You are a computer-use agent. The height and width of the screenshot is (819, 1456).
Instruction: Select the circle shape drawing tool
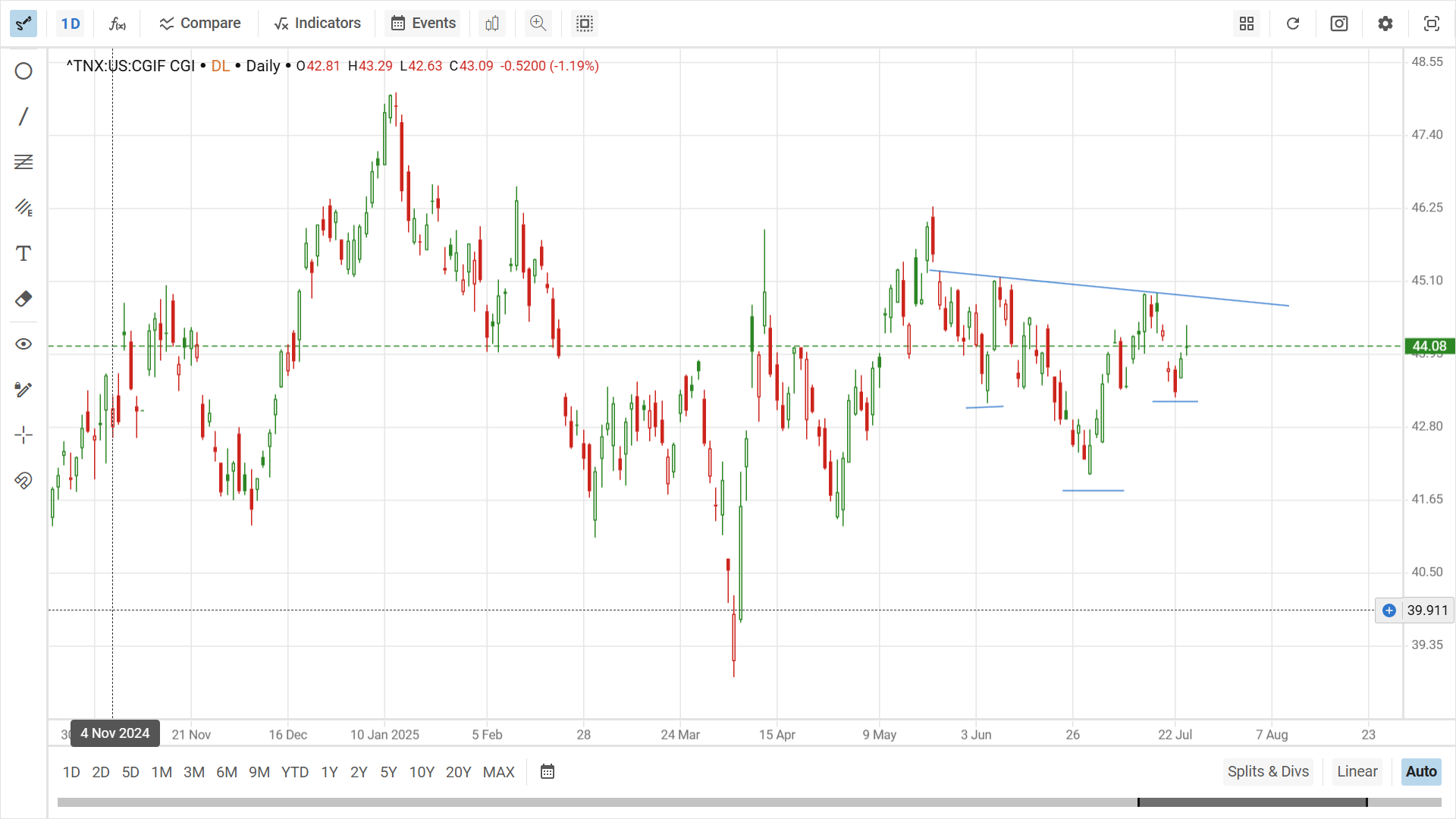pos(24,71)
